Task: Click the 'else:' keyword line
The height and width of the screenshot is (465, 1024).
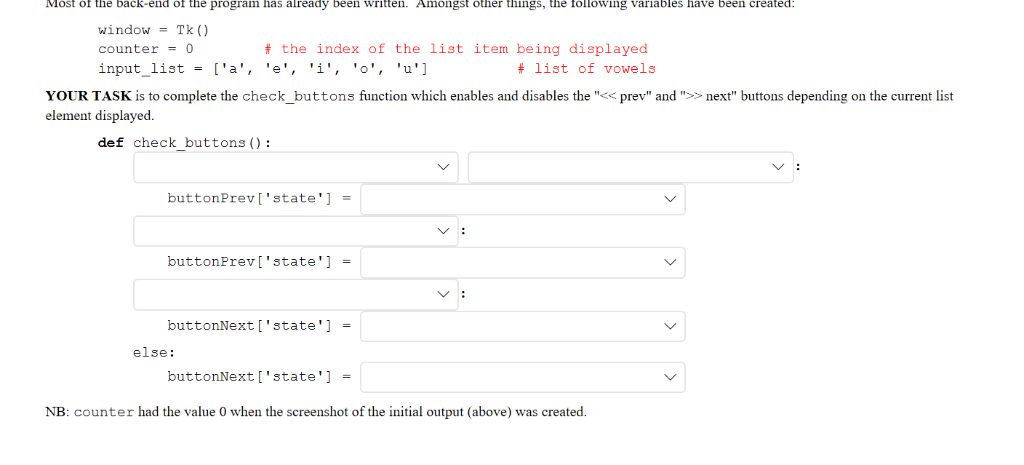Action: 154,353
